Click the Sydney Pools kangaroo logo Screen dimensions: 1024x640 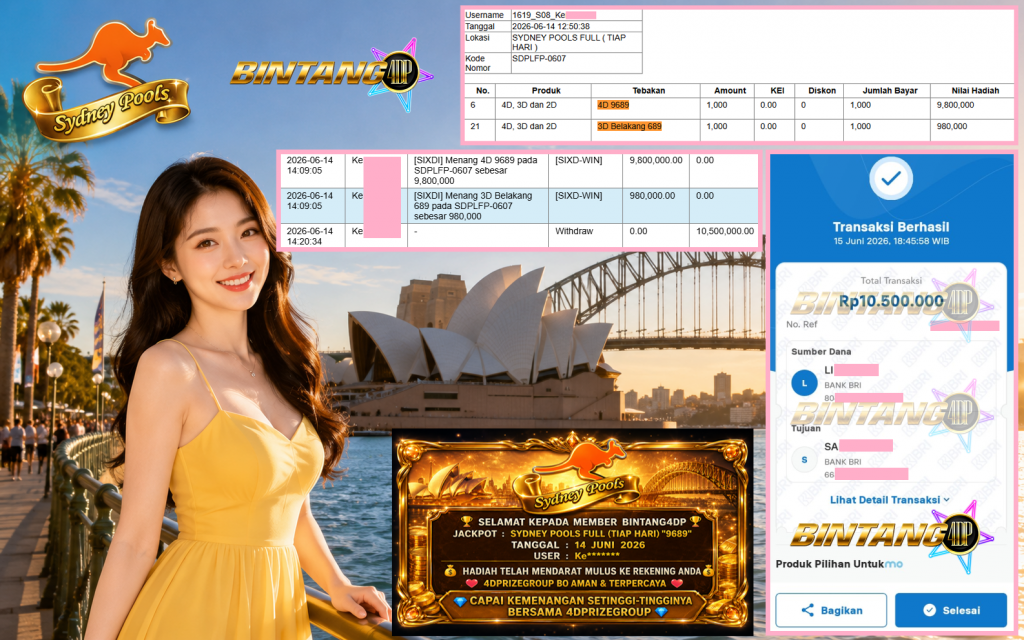coord(106,80)
